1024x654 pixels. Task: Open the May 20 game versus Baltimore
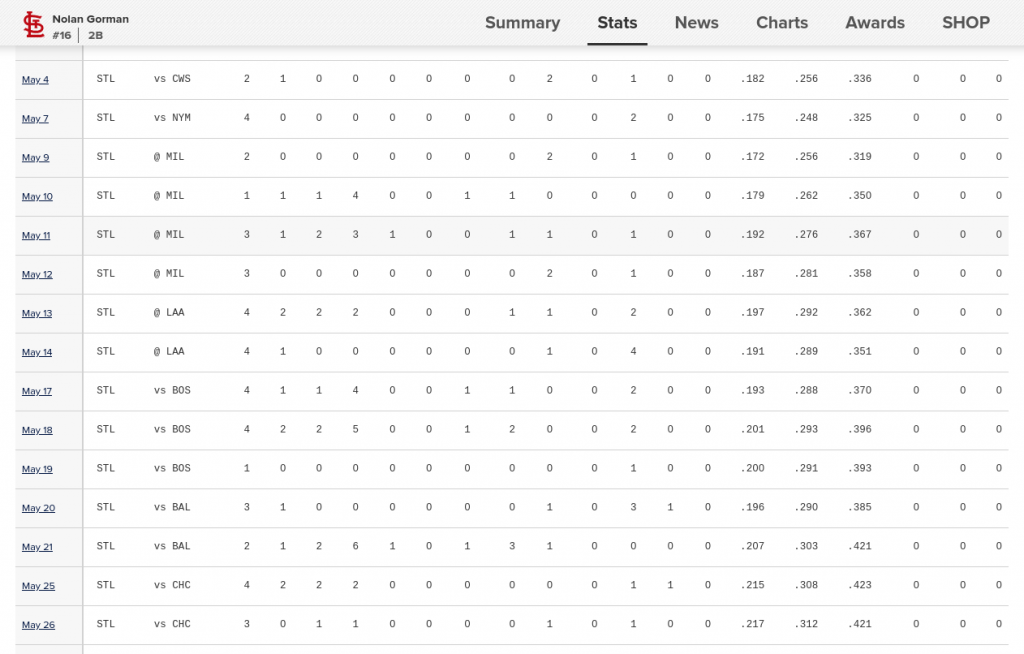(36, 508)
